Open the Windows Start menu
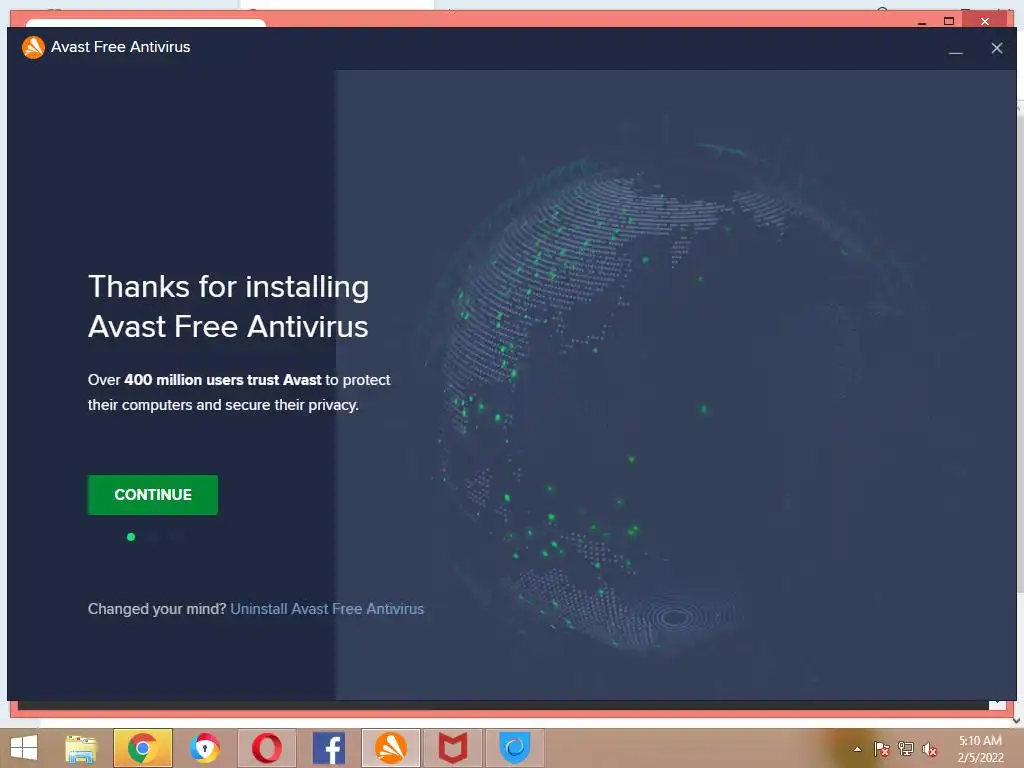Image resolution: width=1024 pixels, height=768 pixels. point(24,748)
